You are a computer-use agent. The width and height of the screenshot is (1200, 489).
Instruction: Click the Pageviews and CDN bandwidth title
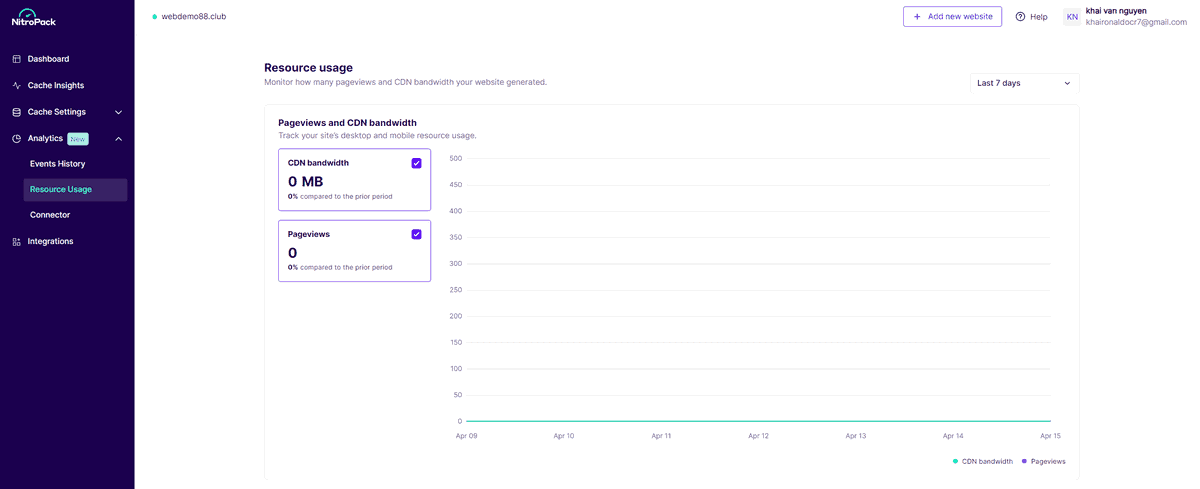[347, 123]
